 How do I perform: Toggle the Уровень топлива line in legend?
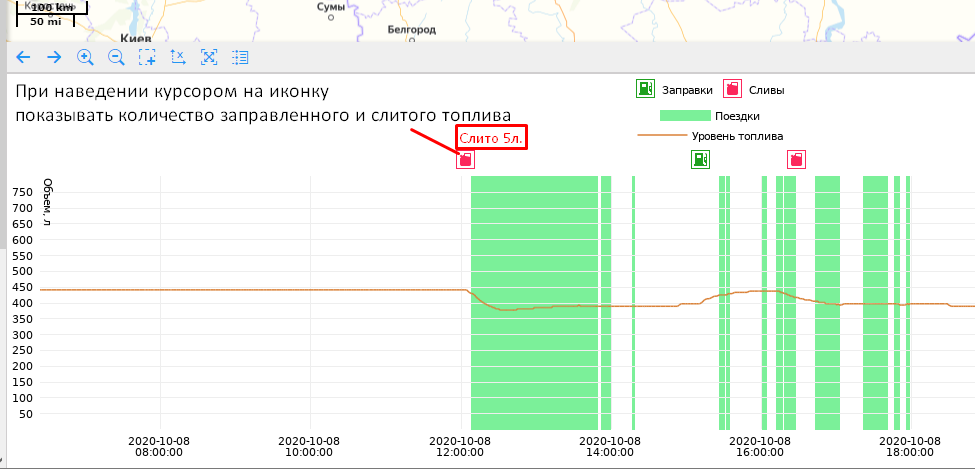(x=737, y=136)
